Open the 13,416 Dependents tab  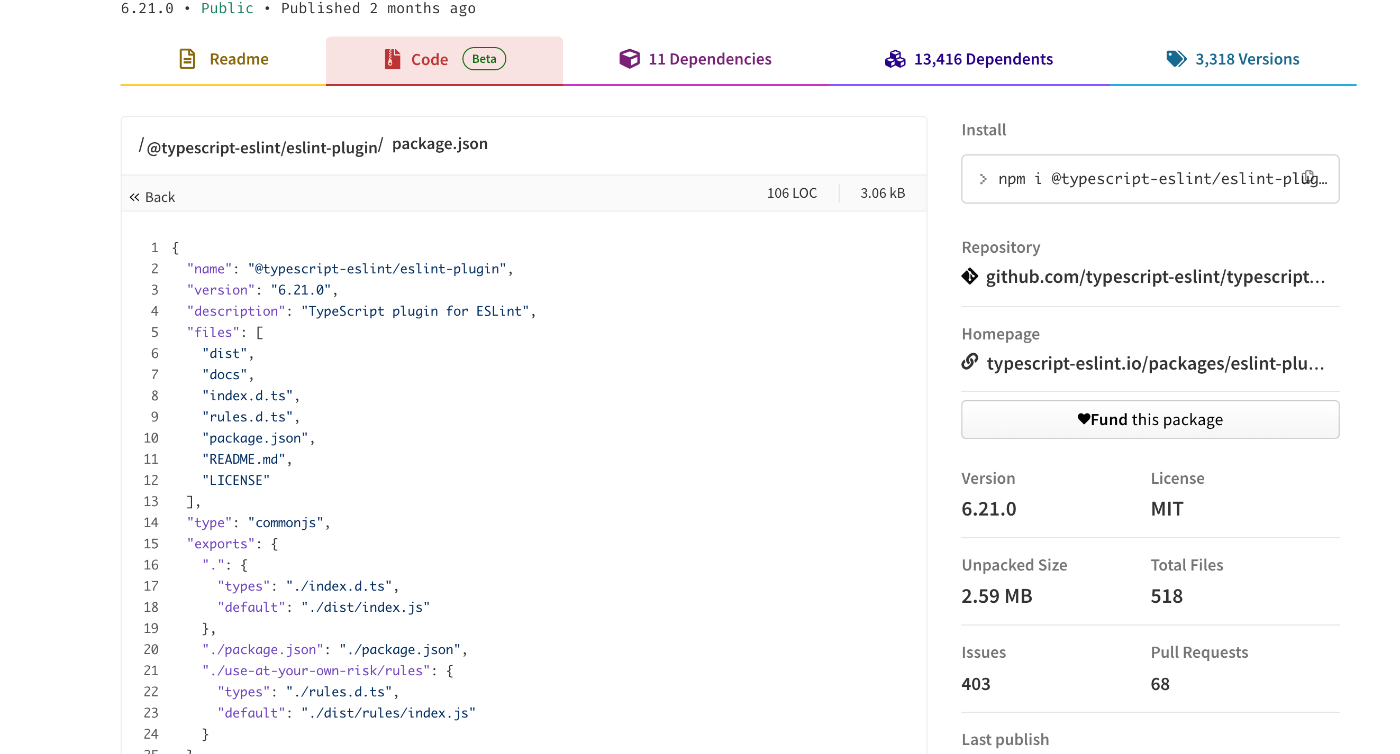(x=969, y=60)
